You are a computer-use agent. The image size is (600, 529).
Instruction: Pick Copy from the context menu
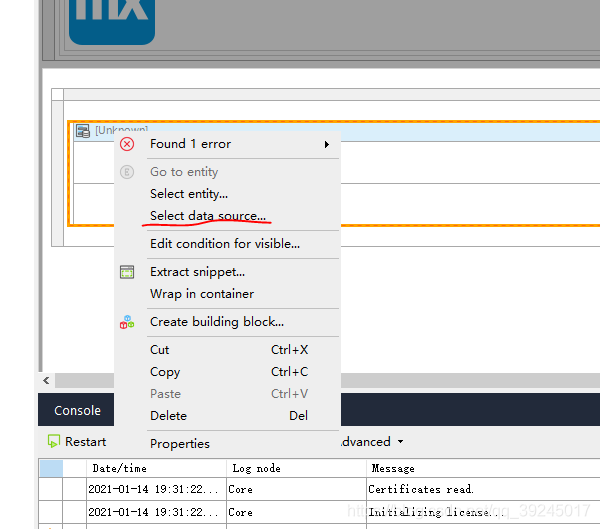(165, 372)
